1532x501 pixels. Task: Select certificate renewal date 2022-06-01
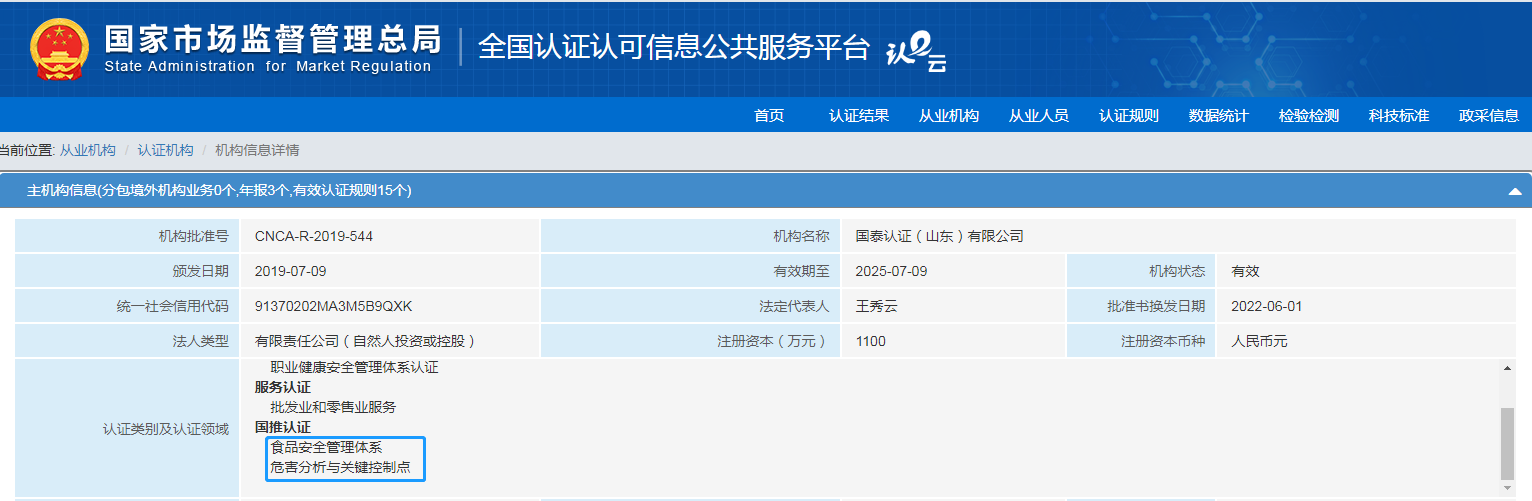click(1267, 306)
